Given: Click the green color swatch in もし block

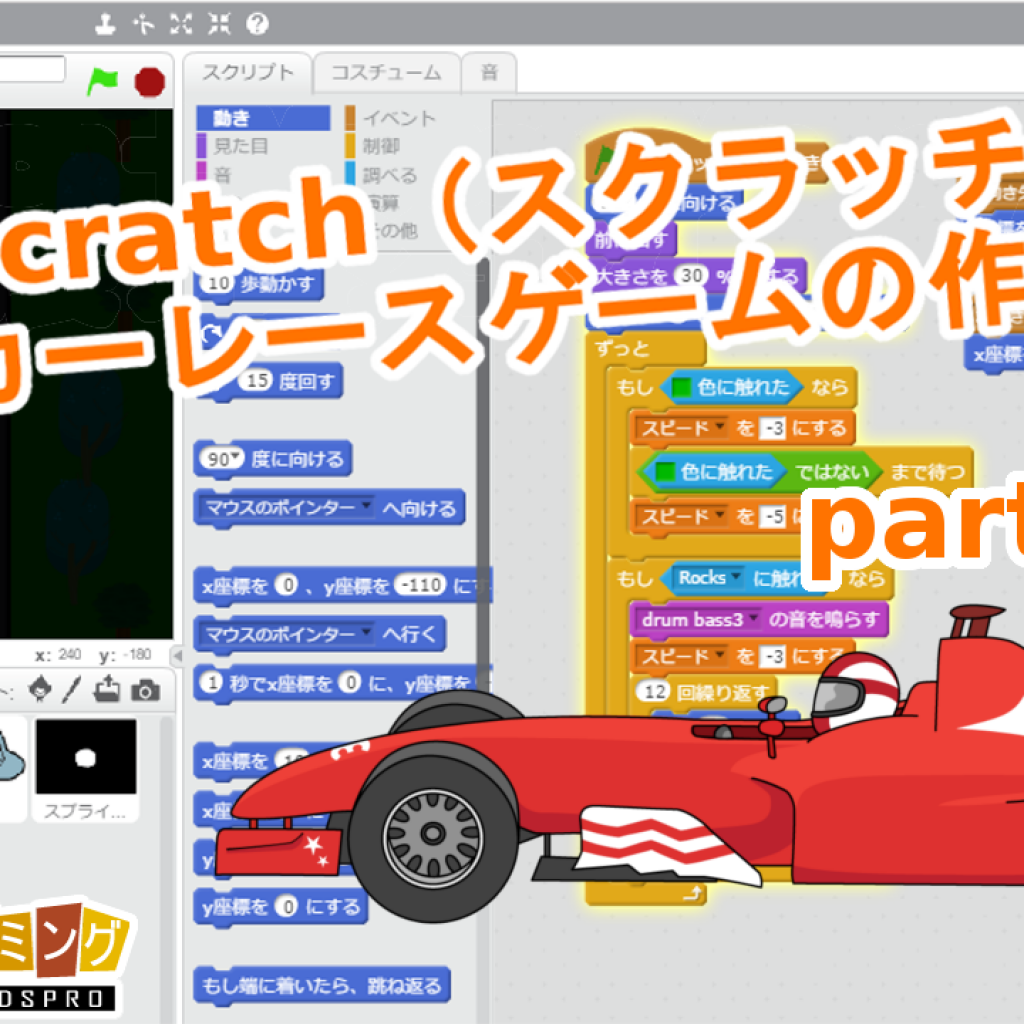Looking at the screenshot, I should tap(682, 387).
